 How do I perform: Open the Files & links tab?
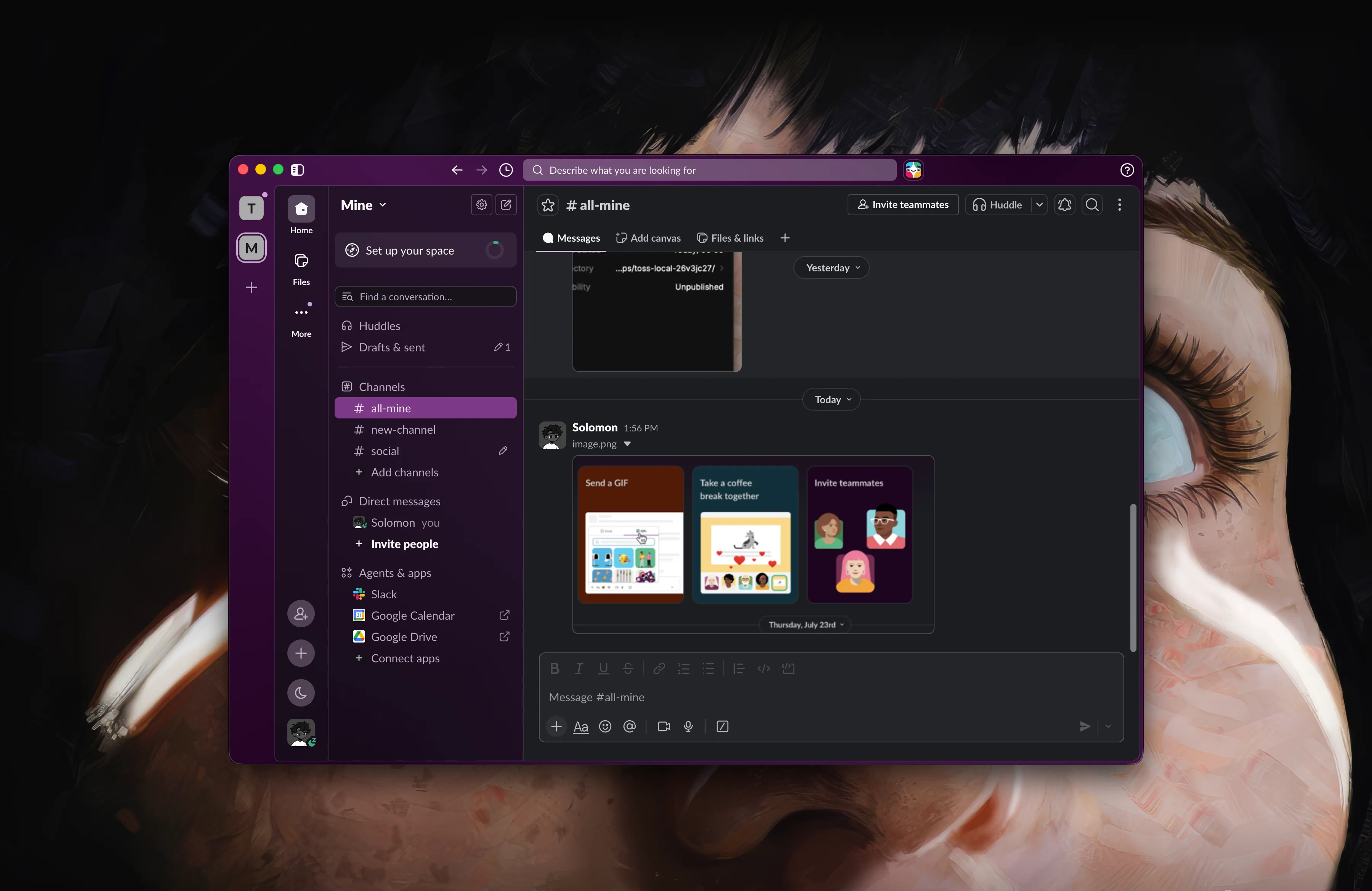click(x=730, y=238)
